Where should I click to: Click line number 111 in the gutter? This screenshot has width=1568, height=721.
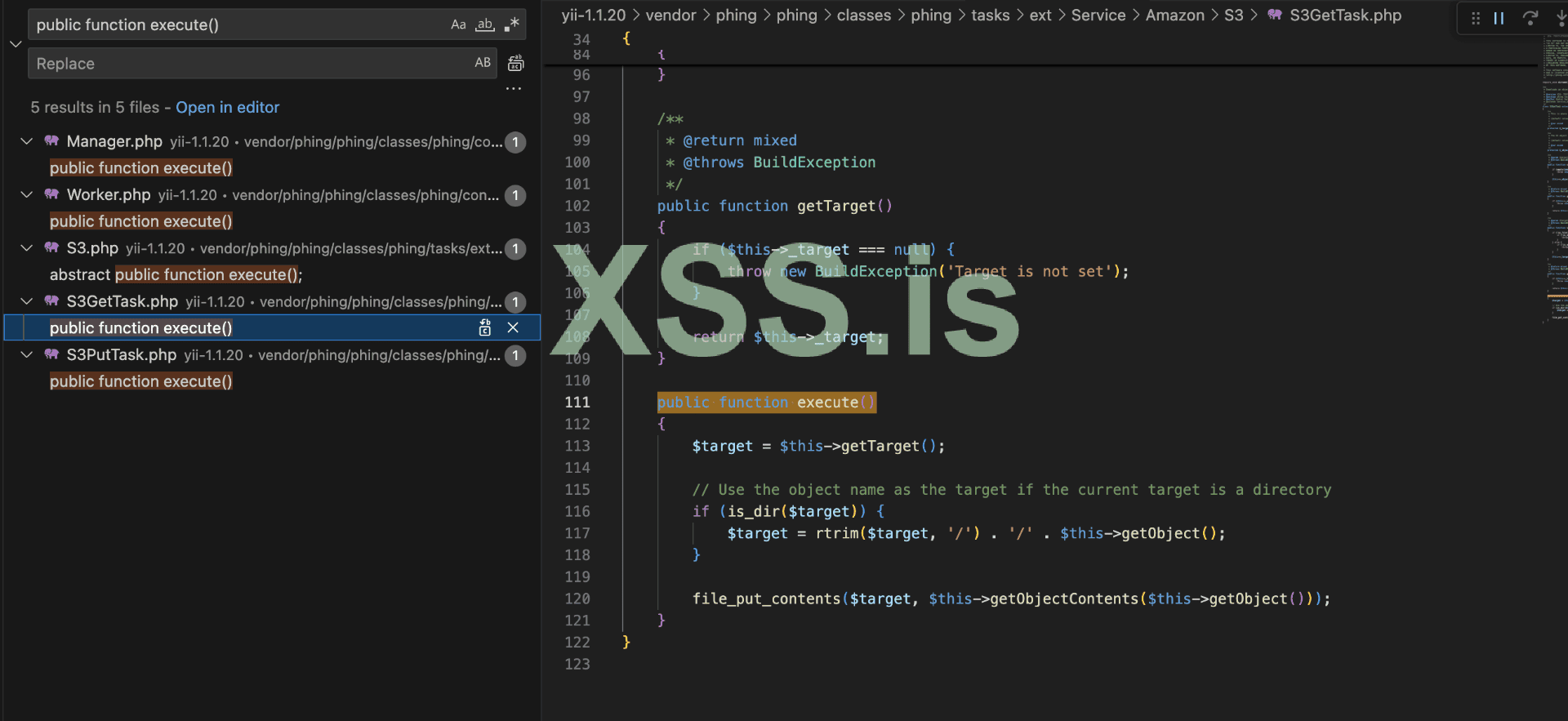click(x=577, y=402)
